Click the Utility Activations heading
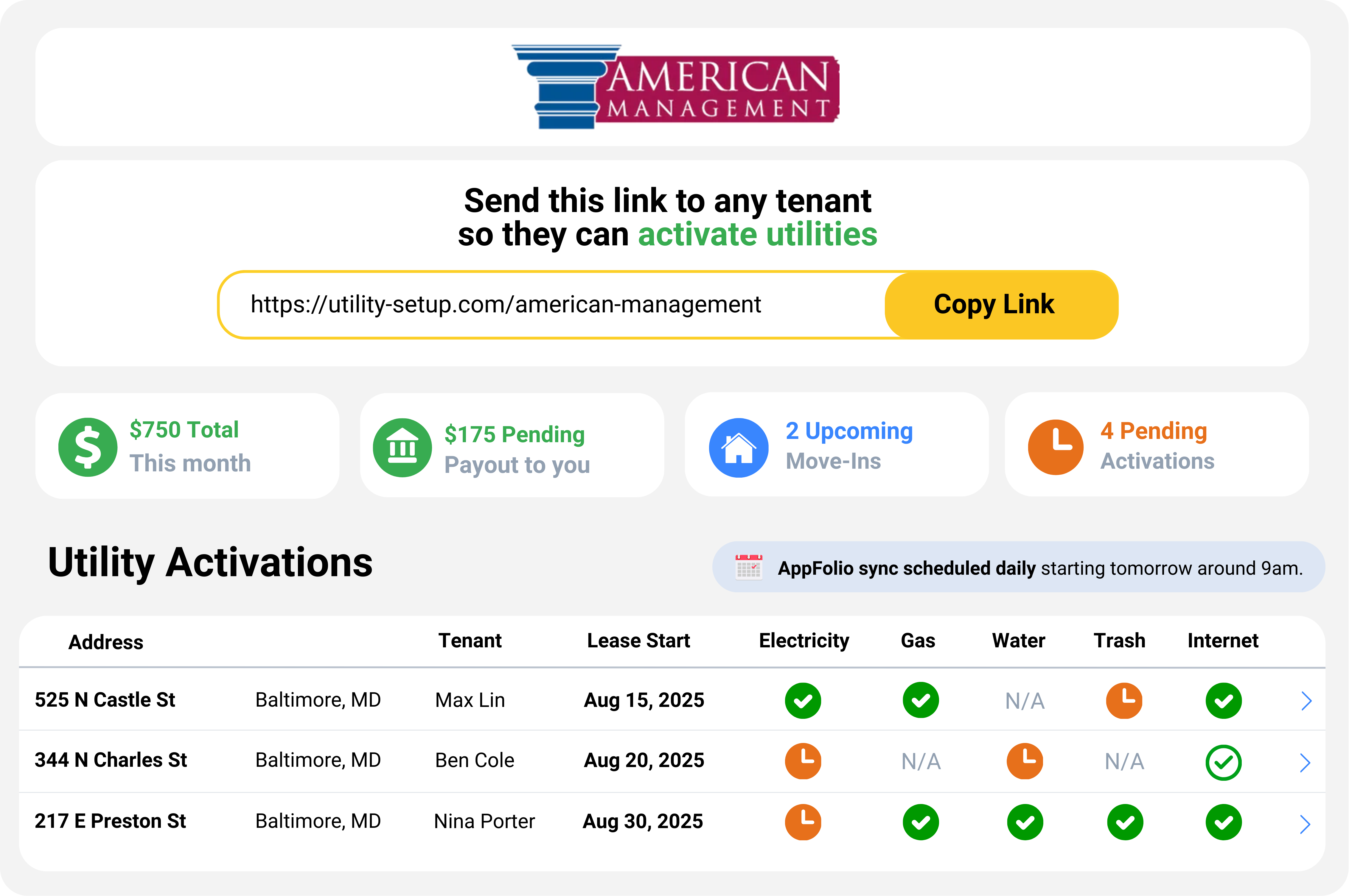Screen dimensions: 1349x896 (x=210, y=563)
